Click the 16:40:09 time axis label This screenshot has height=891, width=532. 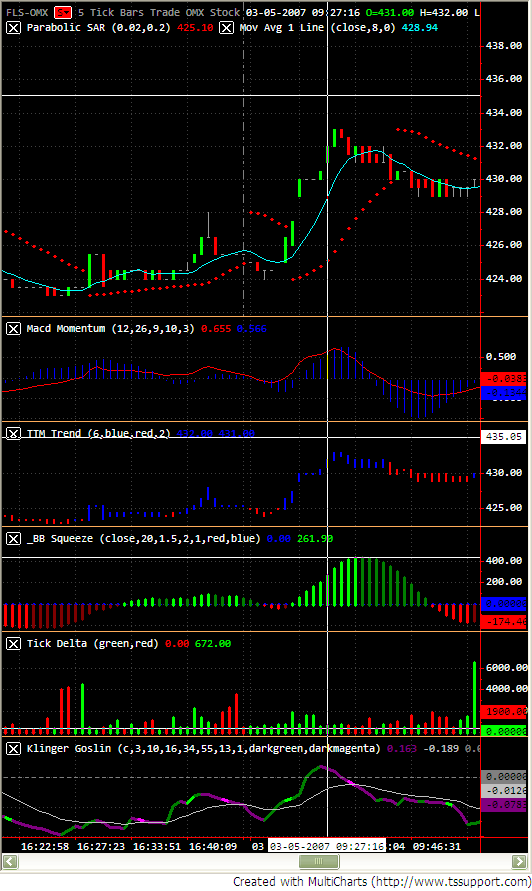(x=213, y=846)
